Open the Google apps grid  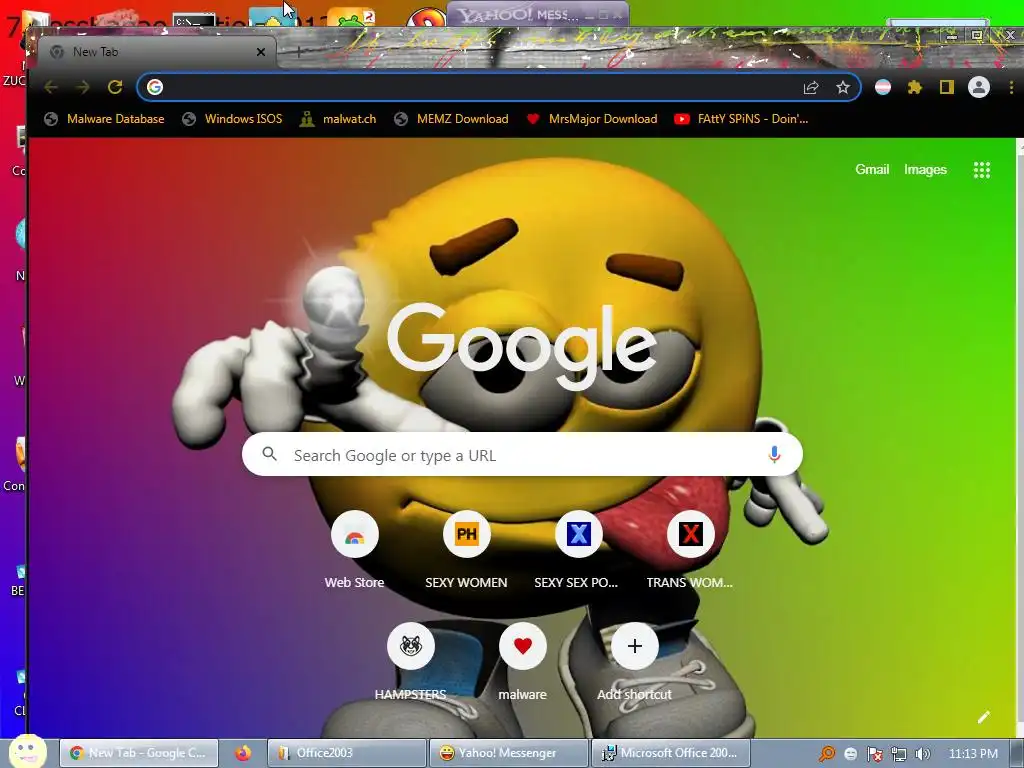(x=982, y=170)
